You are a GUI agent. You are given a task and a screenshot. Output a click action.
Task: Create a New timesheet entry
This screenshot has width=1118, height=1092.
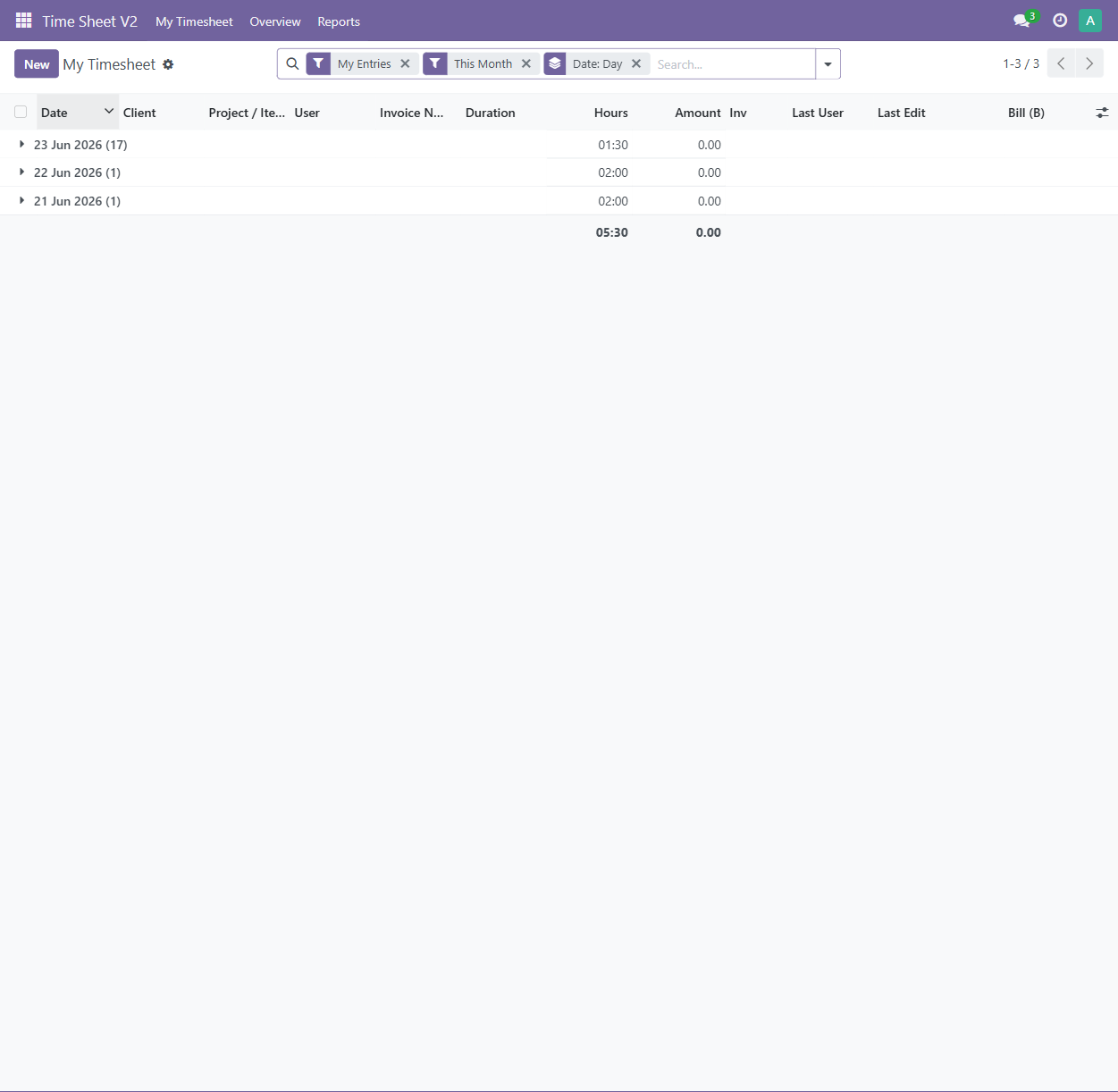click(37, 64)
